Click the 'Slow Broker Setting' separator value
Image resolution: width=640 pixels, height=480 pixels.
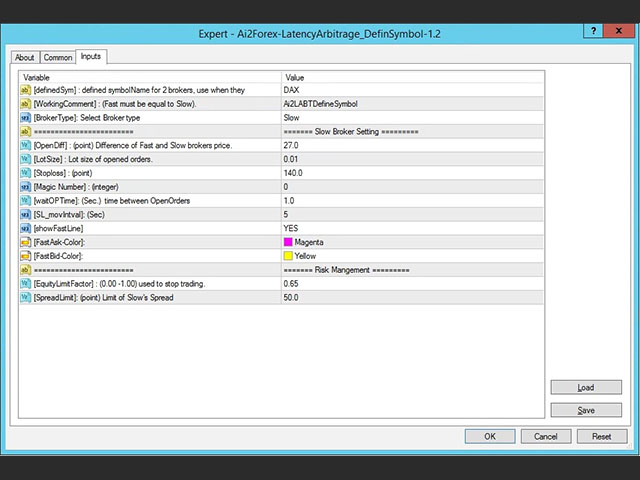[x=351, y=131]
